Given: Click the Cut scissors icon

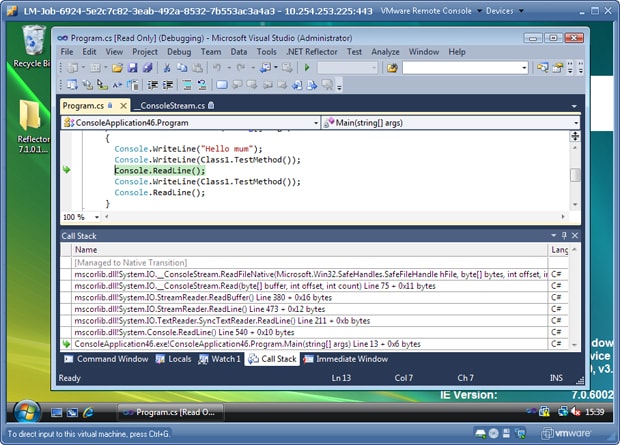Looking at the screenshot, I should click(167, 68).
